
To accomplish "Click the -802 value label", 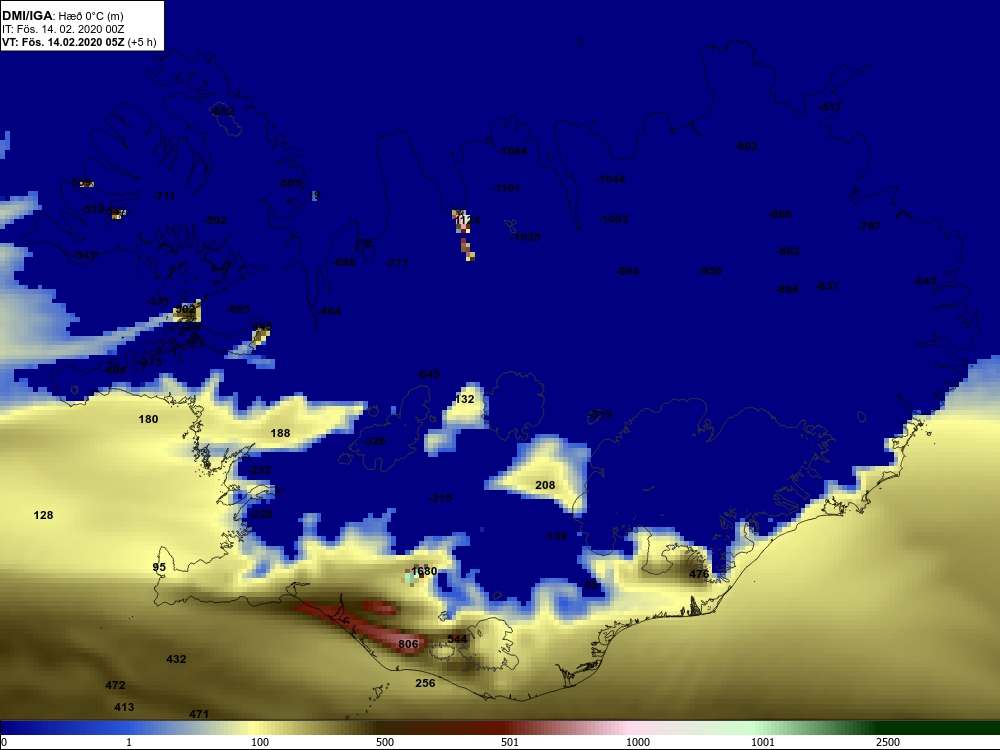I will point(746,146).
